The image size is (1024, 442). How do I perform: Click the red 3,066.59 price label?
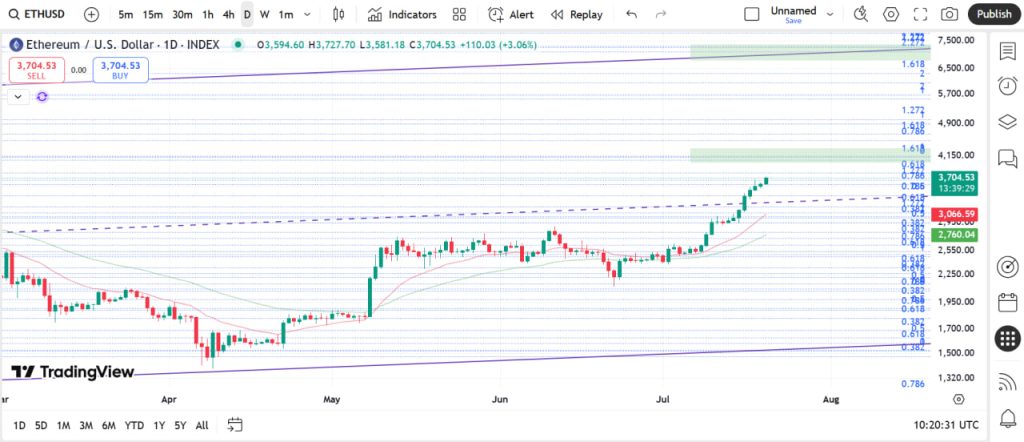[x=956, y=214]
